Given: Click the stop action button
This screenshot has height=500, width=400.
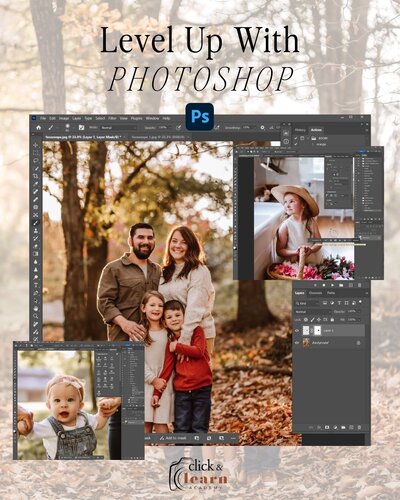Looking at the screenshot, I should 315,285.
